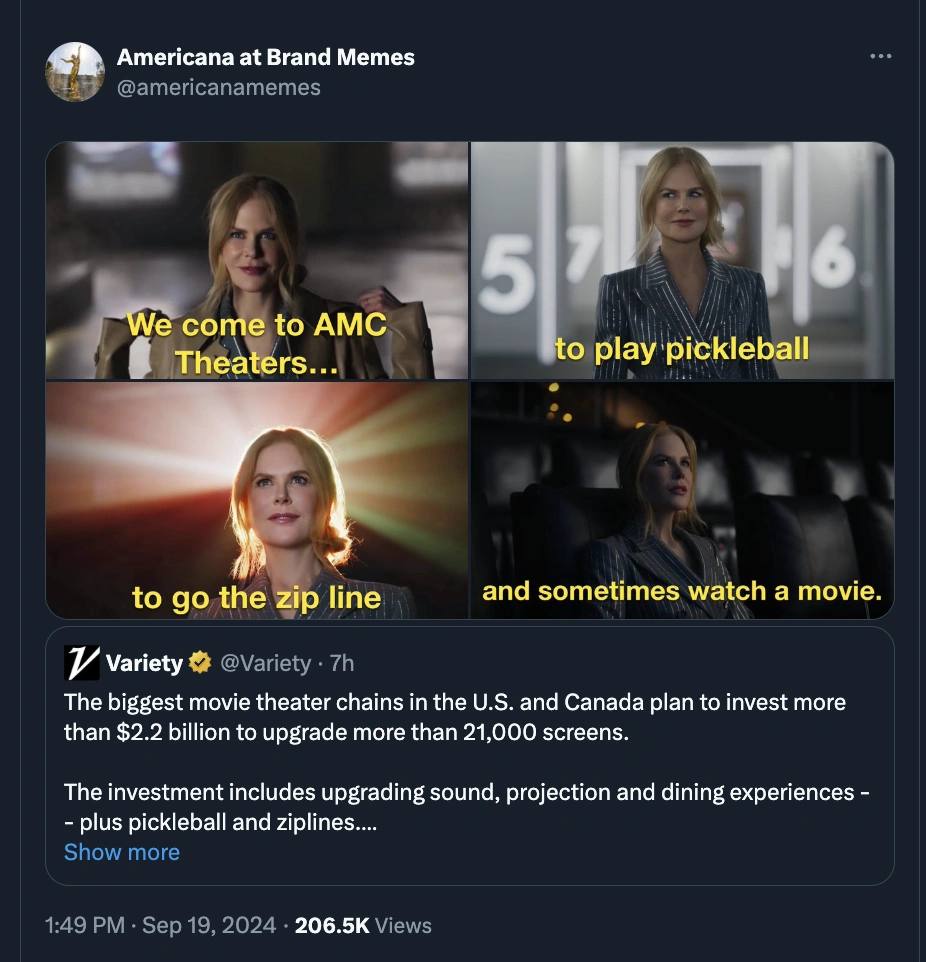Click the yellow "to play pickleball" caption
926x962 pixels.
682,349
